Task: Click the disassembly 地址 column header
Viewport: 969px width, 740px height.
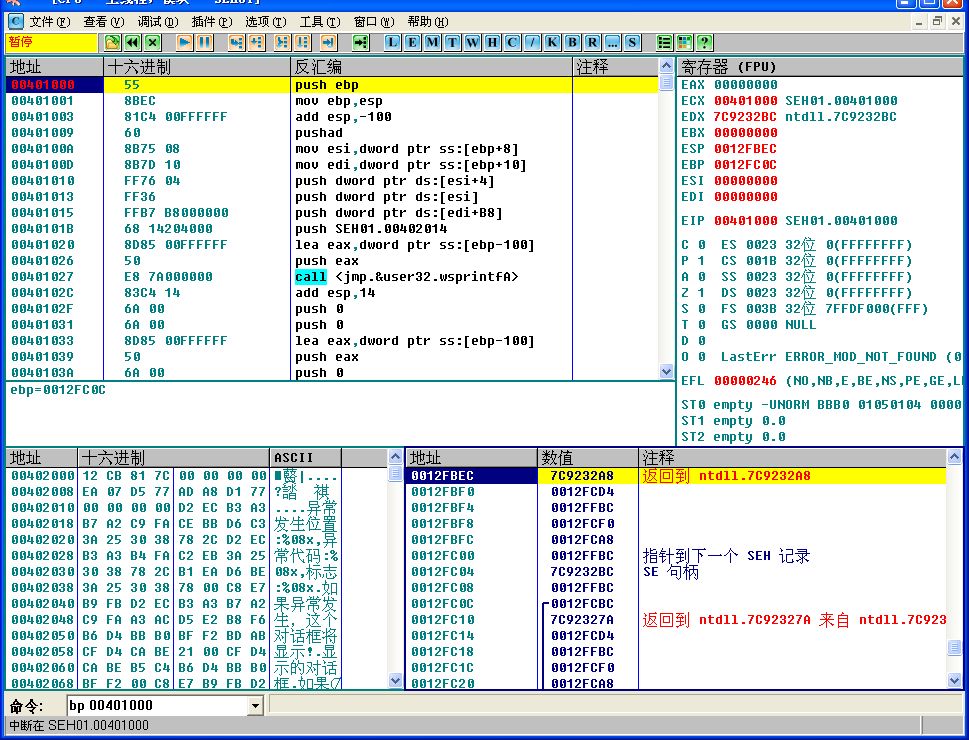Action: point(54,66)
